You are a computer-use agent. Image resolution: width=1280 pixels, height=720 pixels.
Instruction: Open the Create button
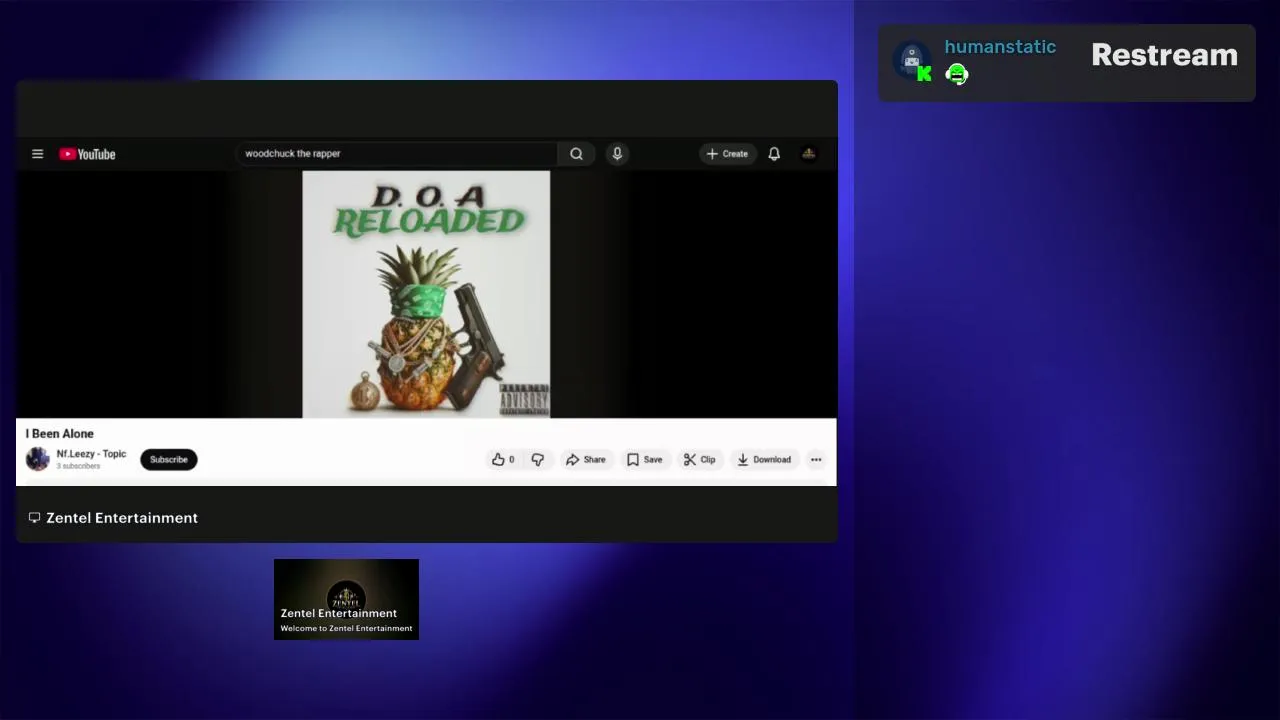tap(727, 153)
